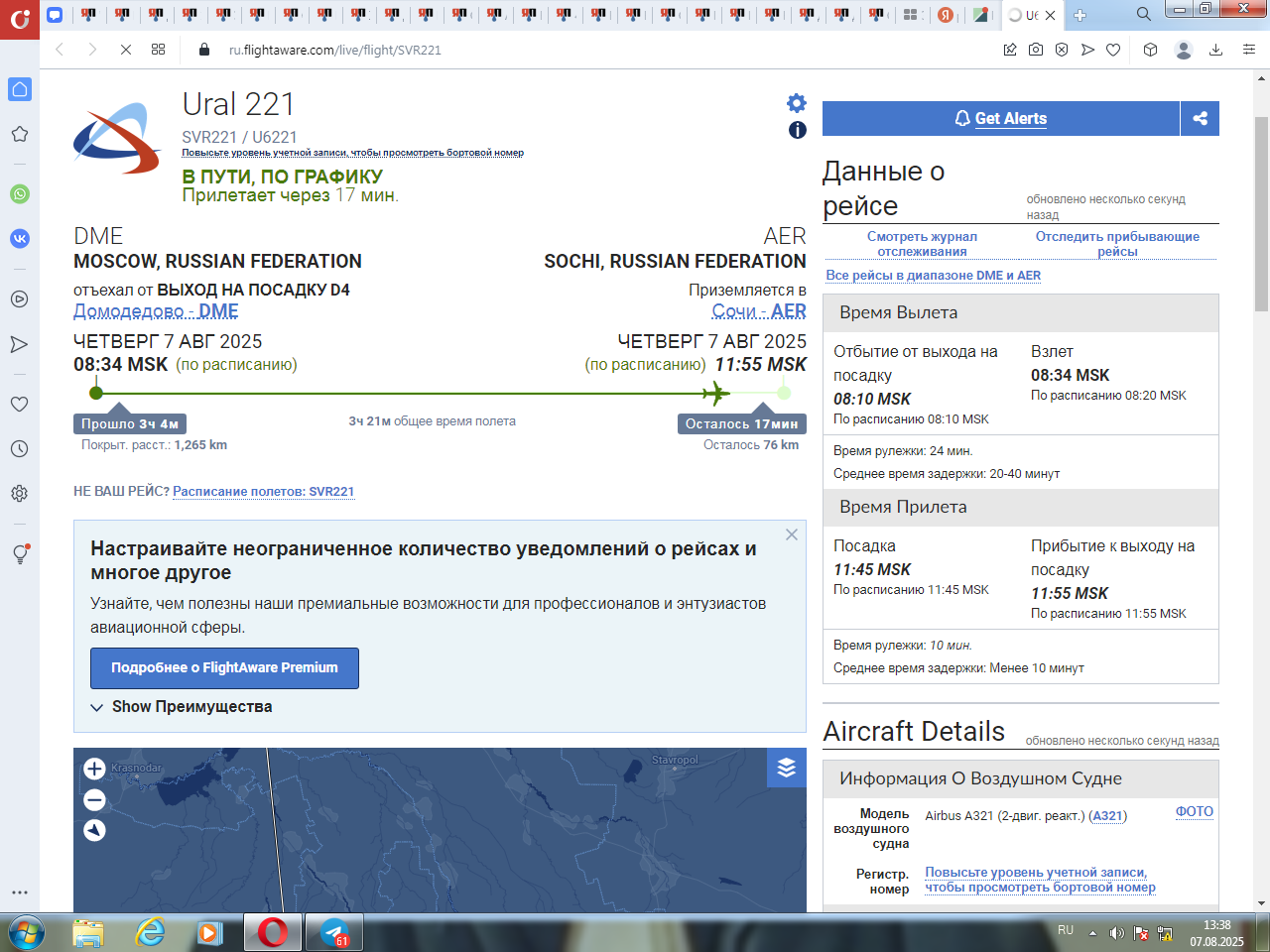The height and width of the screenshot is (952, 1270).
Task: Zoom out on the flight map
Action: (x=94, y=799)
